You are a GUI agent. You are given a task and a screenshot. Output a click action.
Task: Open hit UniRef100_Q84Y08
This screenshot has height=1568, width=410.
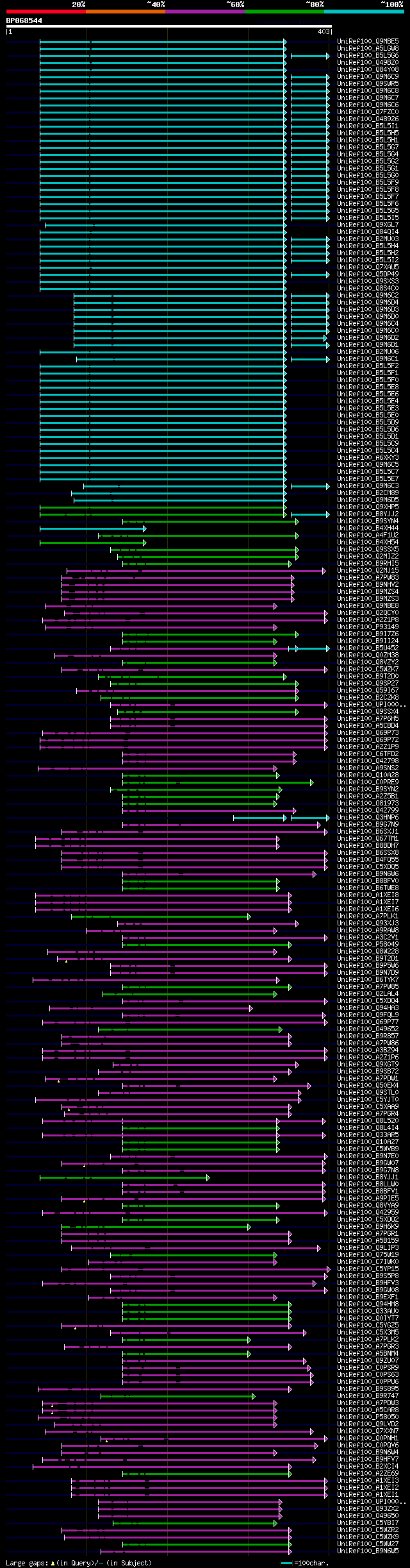coord(368,69)
